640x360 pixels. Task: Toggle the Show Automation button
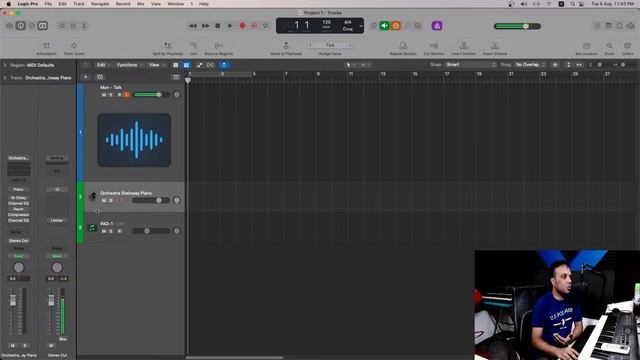pyautogui.click(x=199, y=65)
